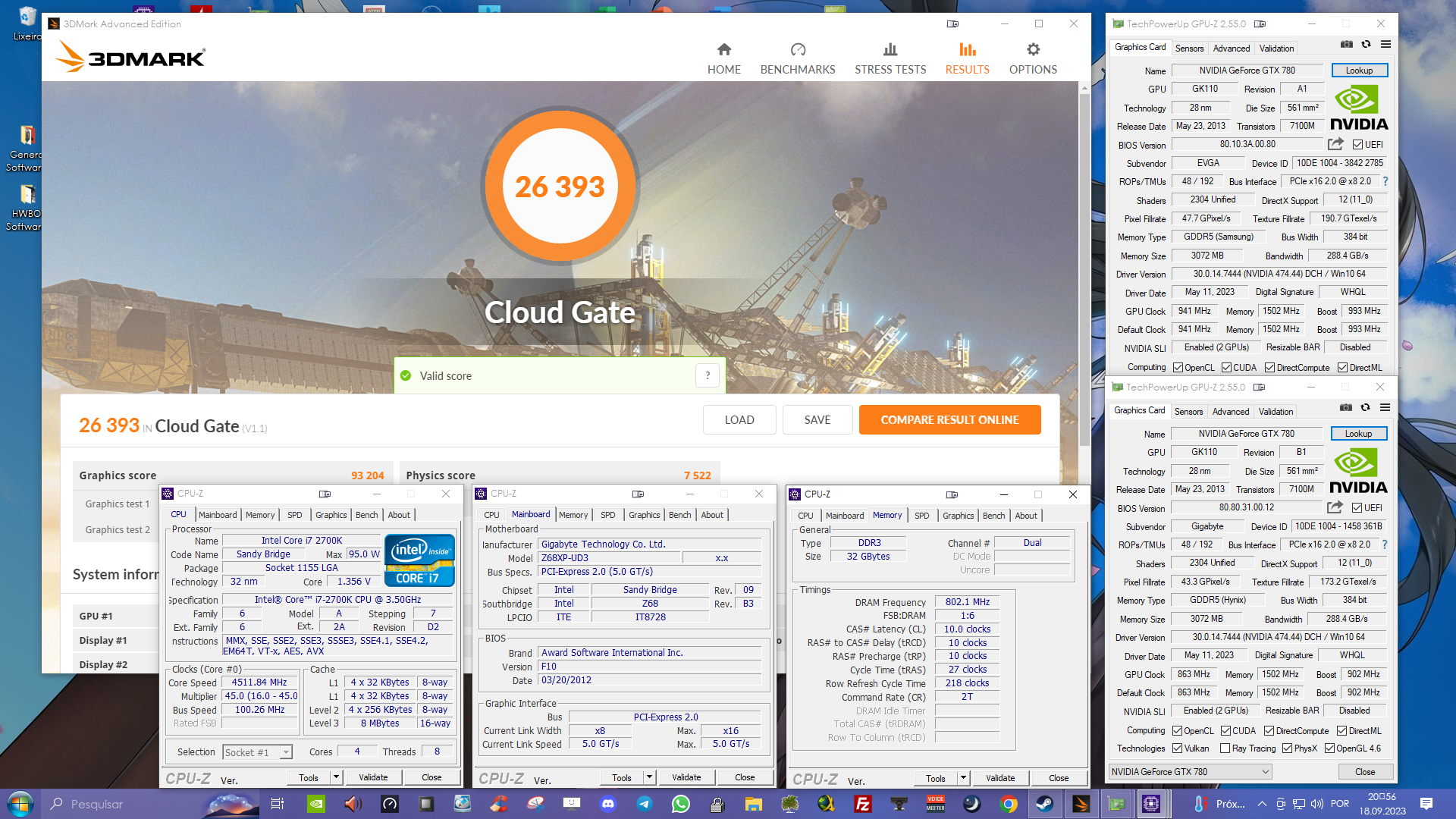Expand Tools arrow in CPU tab window

click(336, 777)
